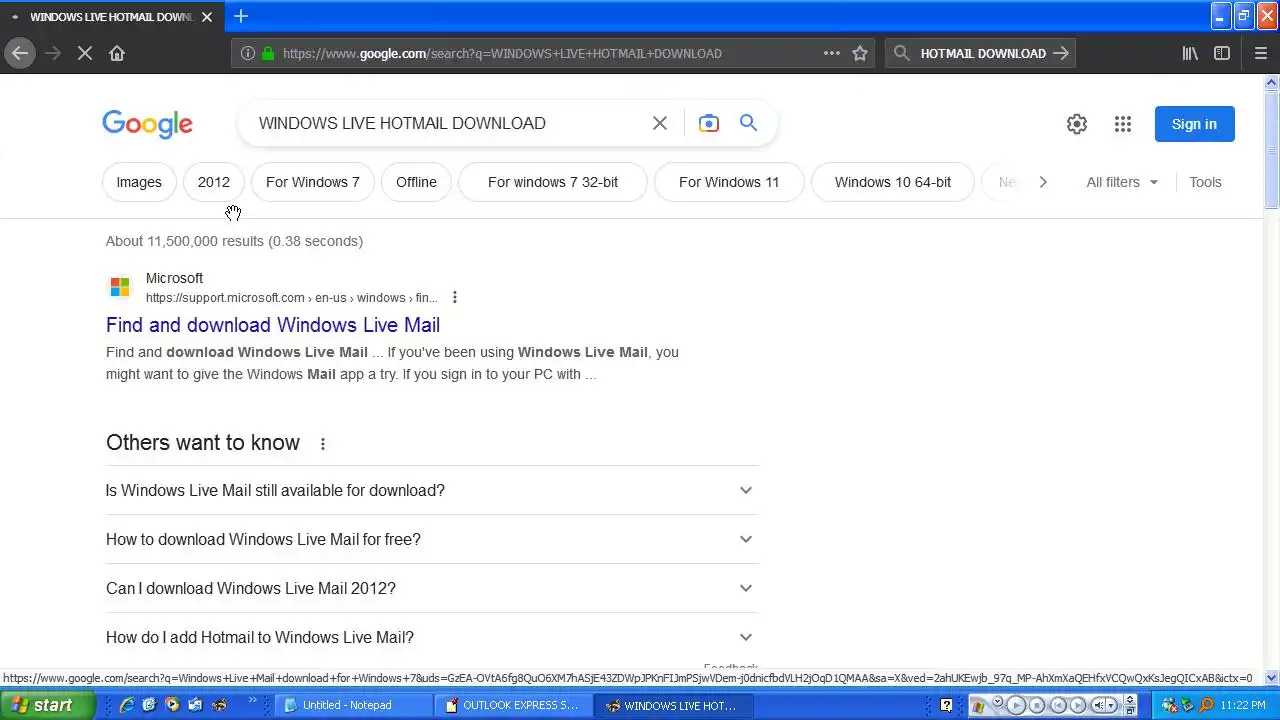Launch Windows Media Player from quick launch
The image size is (1280, 720).
click(172, 705)
